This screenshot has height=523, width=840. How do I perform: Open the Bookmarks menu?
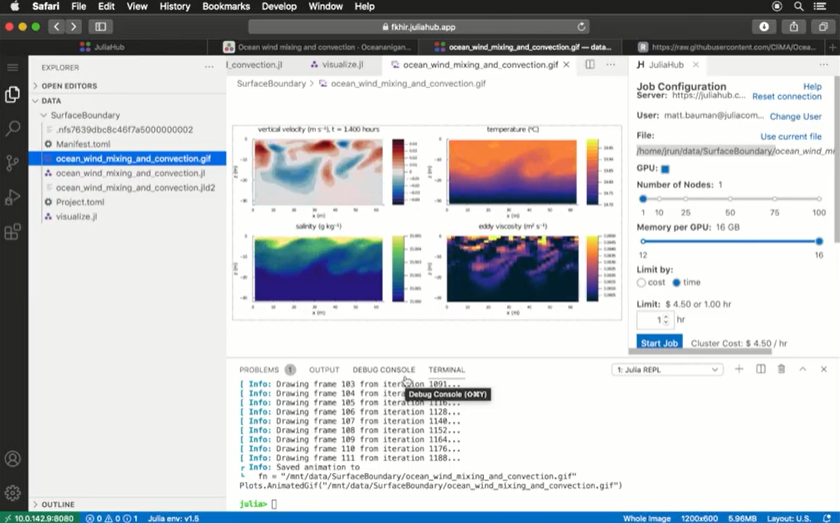226,6
